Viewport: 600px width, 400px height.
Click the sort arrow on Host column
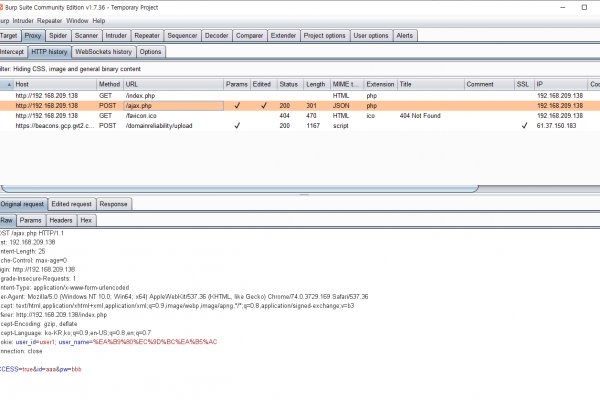tap(7, 84)
